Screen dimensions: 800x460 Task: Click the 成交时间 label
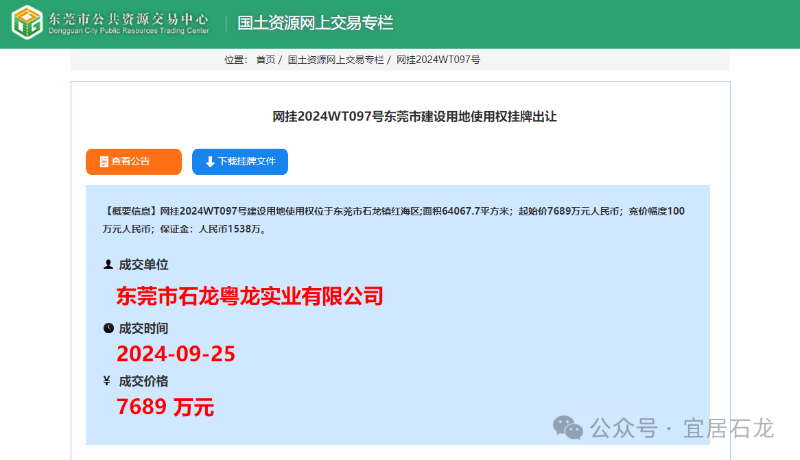143,328
